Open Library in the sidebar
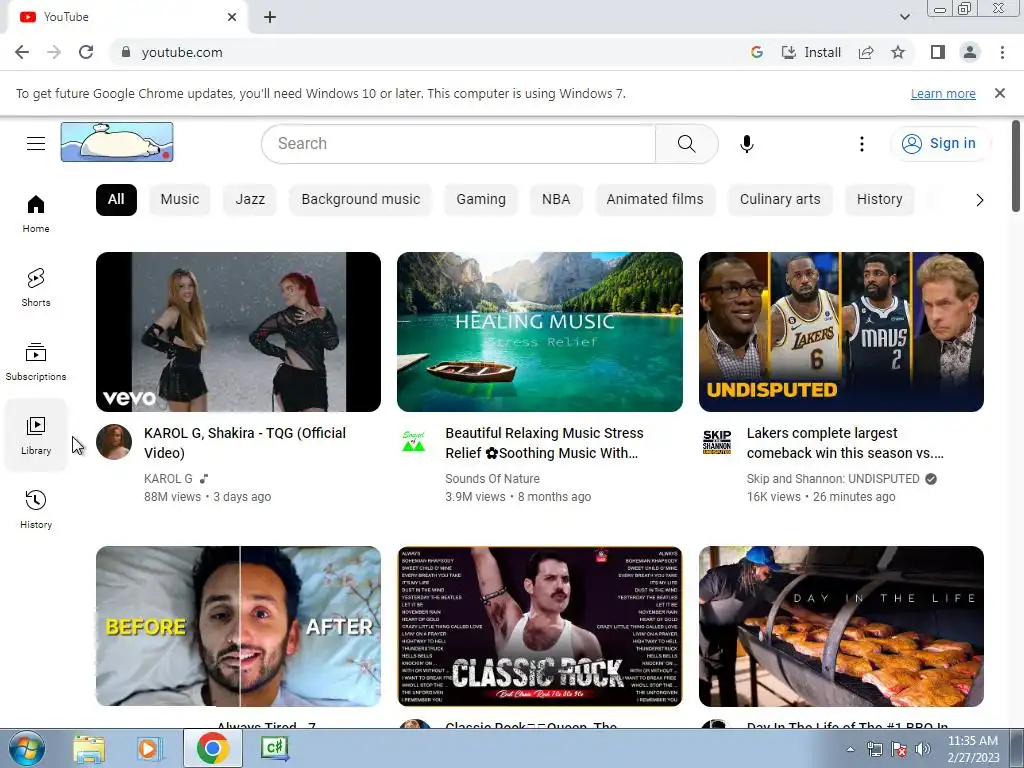This screenshot has width=1024, height=768. pyautogui.click(x=36, y=436)
